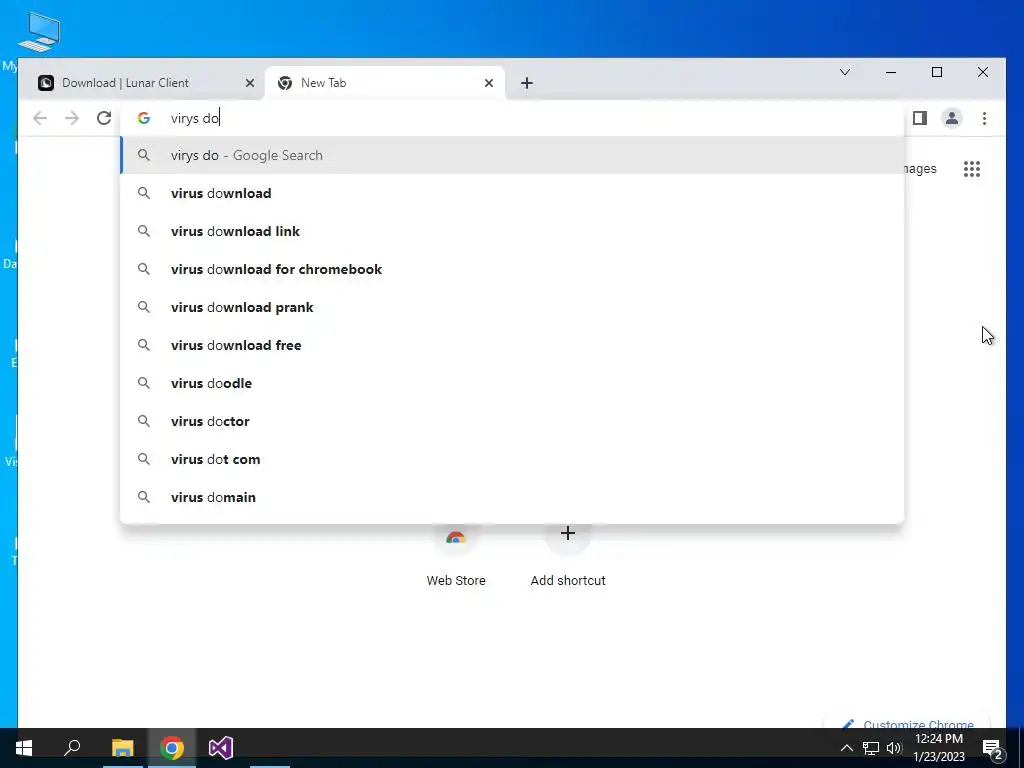
Task: Click the network tray icon
Action: 871,748
